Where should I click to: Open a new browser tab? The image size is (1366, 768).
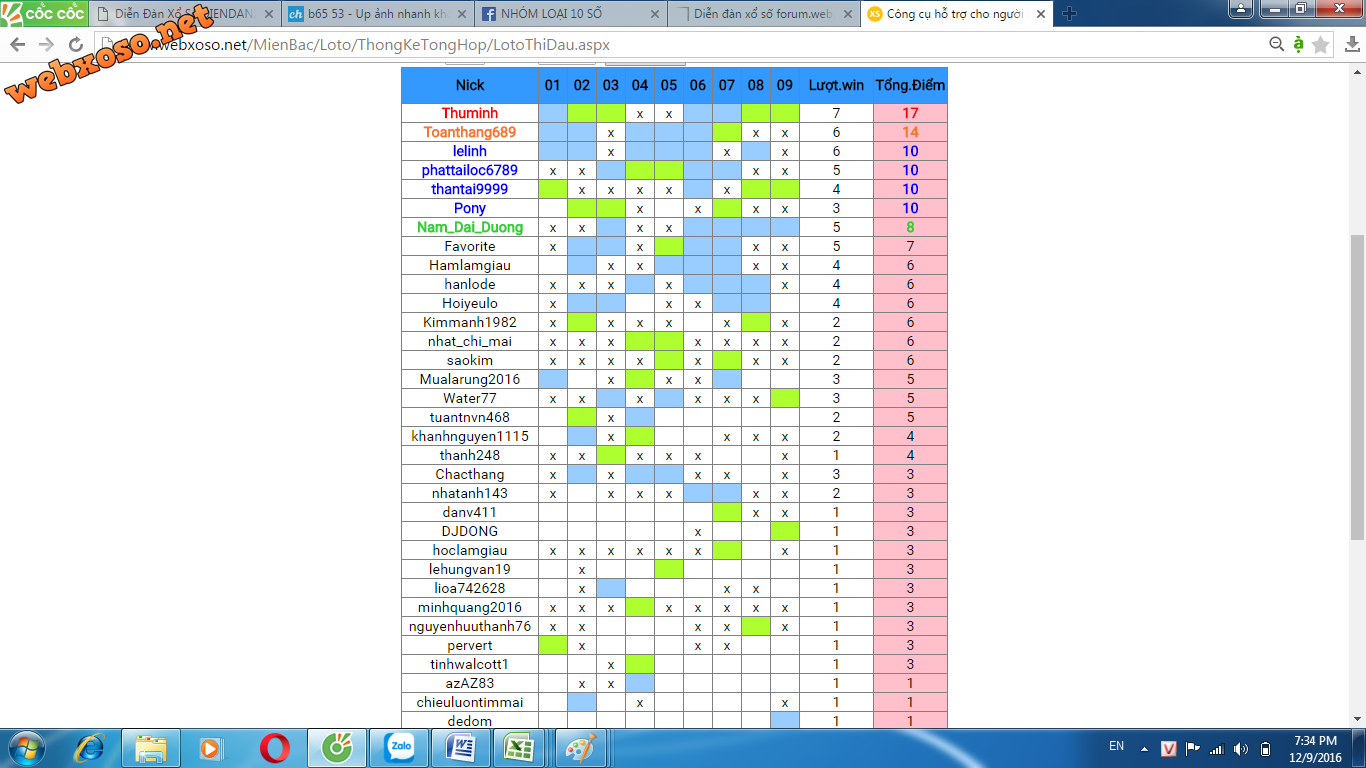[1069, 14]
